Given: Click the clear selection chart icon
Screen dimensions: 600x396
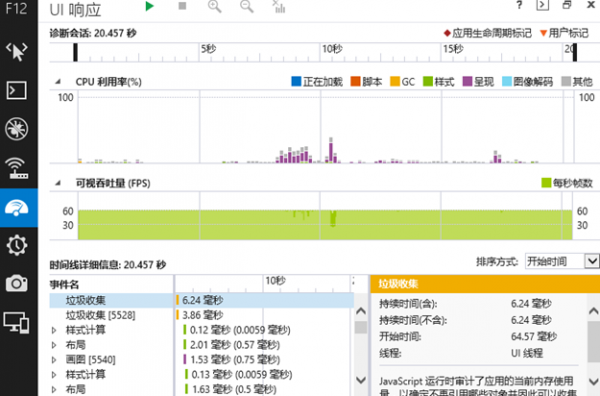Looking at the screenshot, I should pyautogui.click(x=279, y=6).
